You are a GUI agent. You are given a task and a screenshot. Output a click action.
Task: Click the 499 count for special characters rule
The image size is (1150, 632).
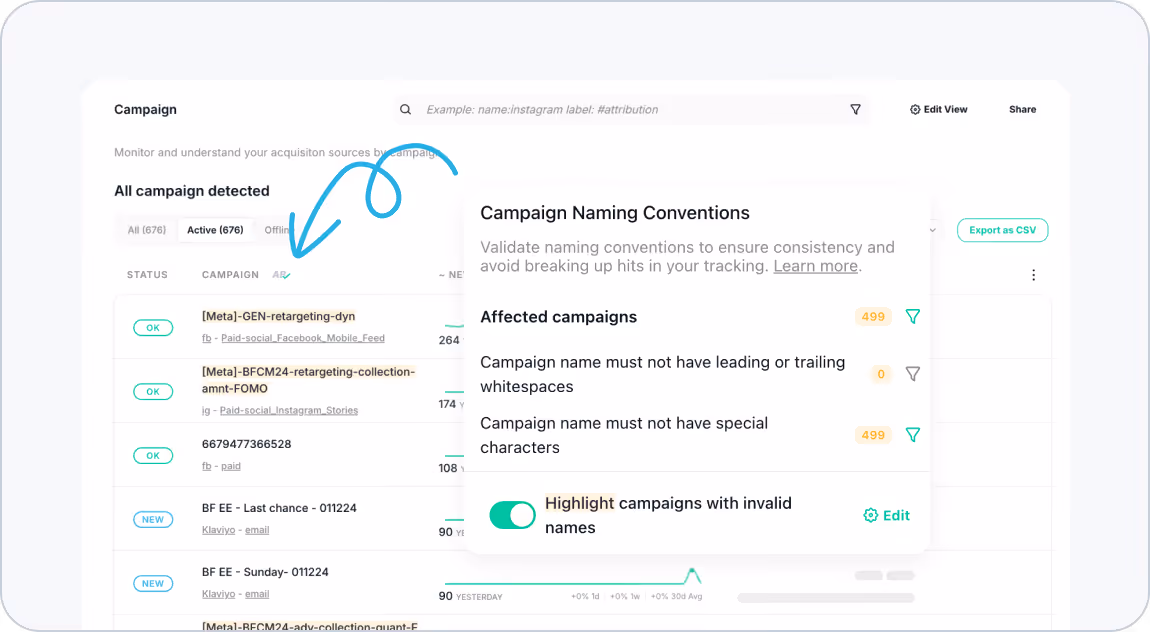point(873,435)
